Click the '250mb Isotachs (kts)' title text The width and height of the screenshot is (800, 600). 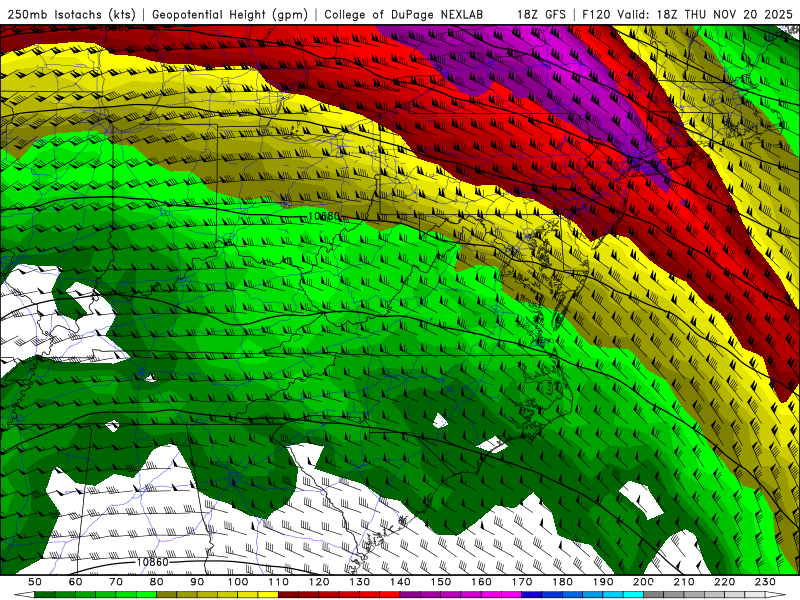tap(72, 15)
